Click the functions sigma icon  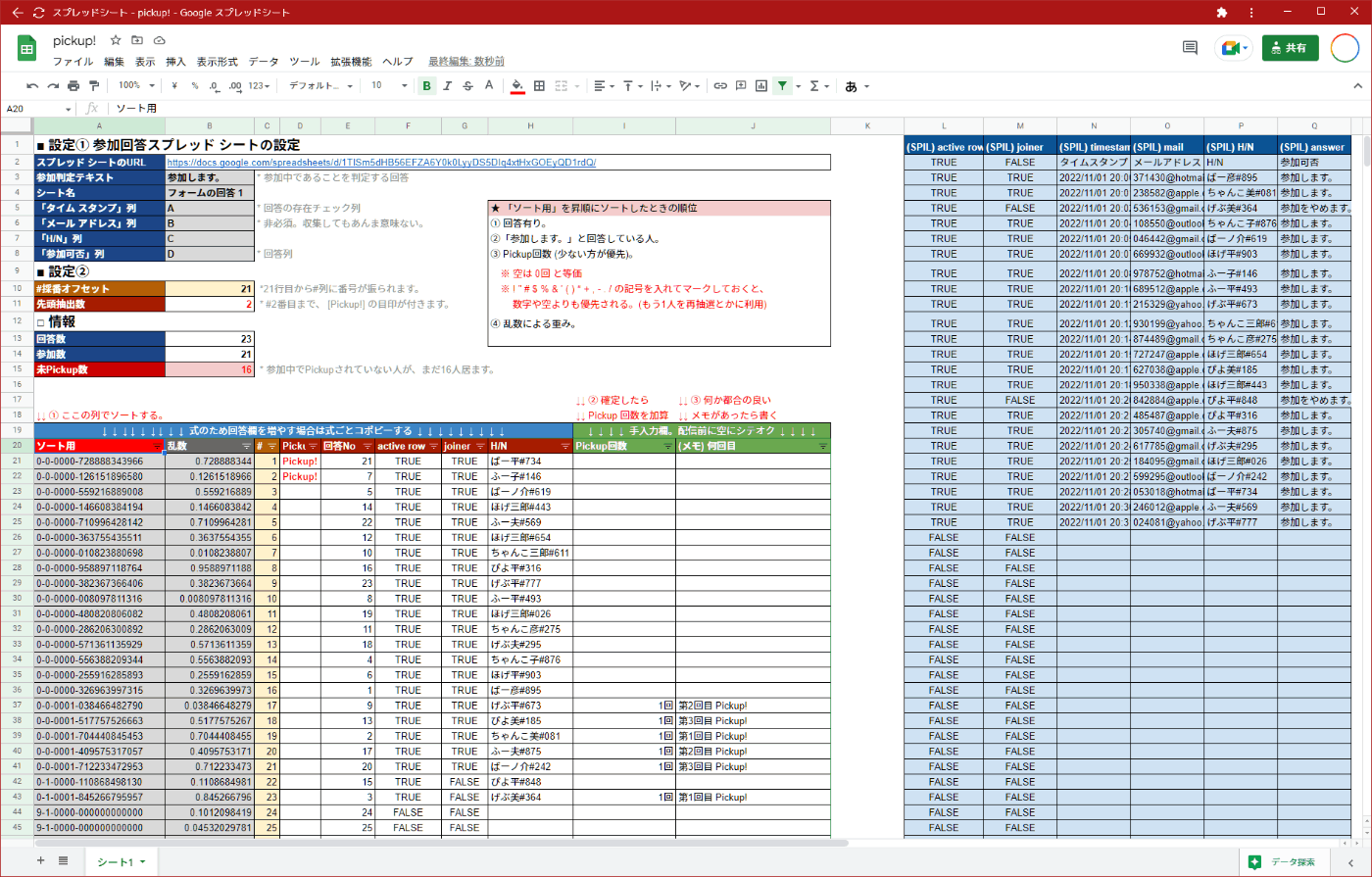[x=814, y=86]
